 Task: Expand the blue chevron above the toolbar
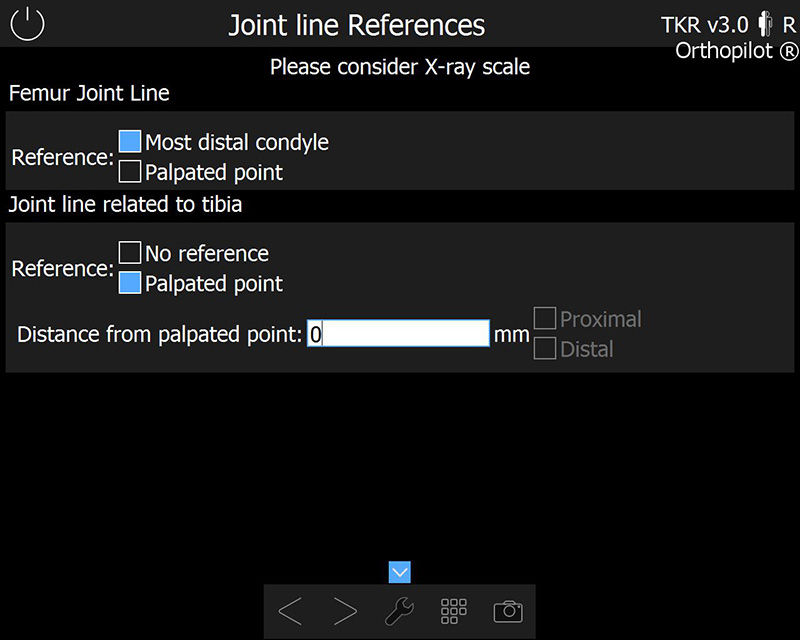[399, 572]
